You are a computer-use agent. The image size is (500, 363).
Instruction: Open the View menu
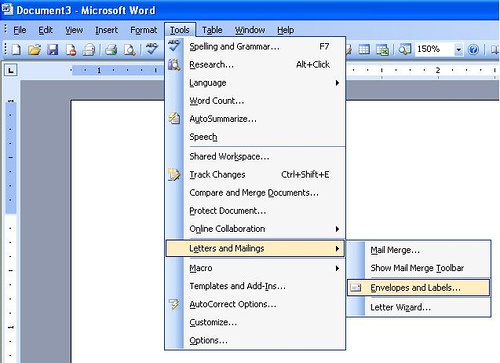(74, 30)
